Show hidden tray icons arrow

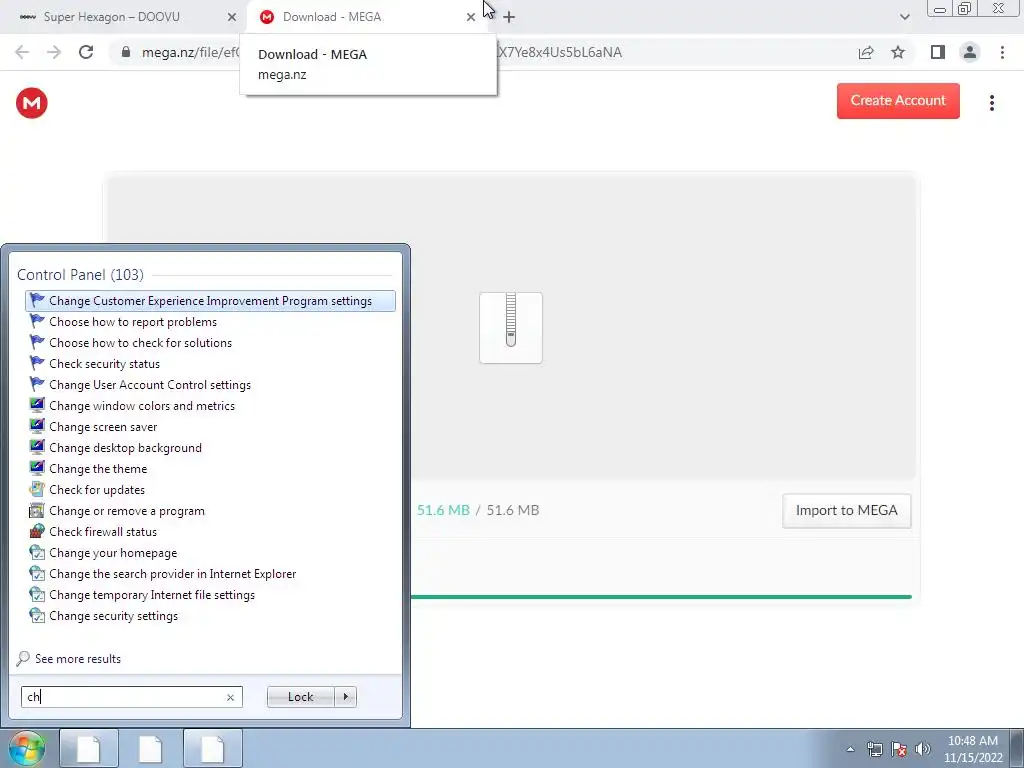click(850, 749)
